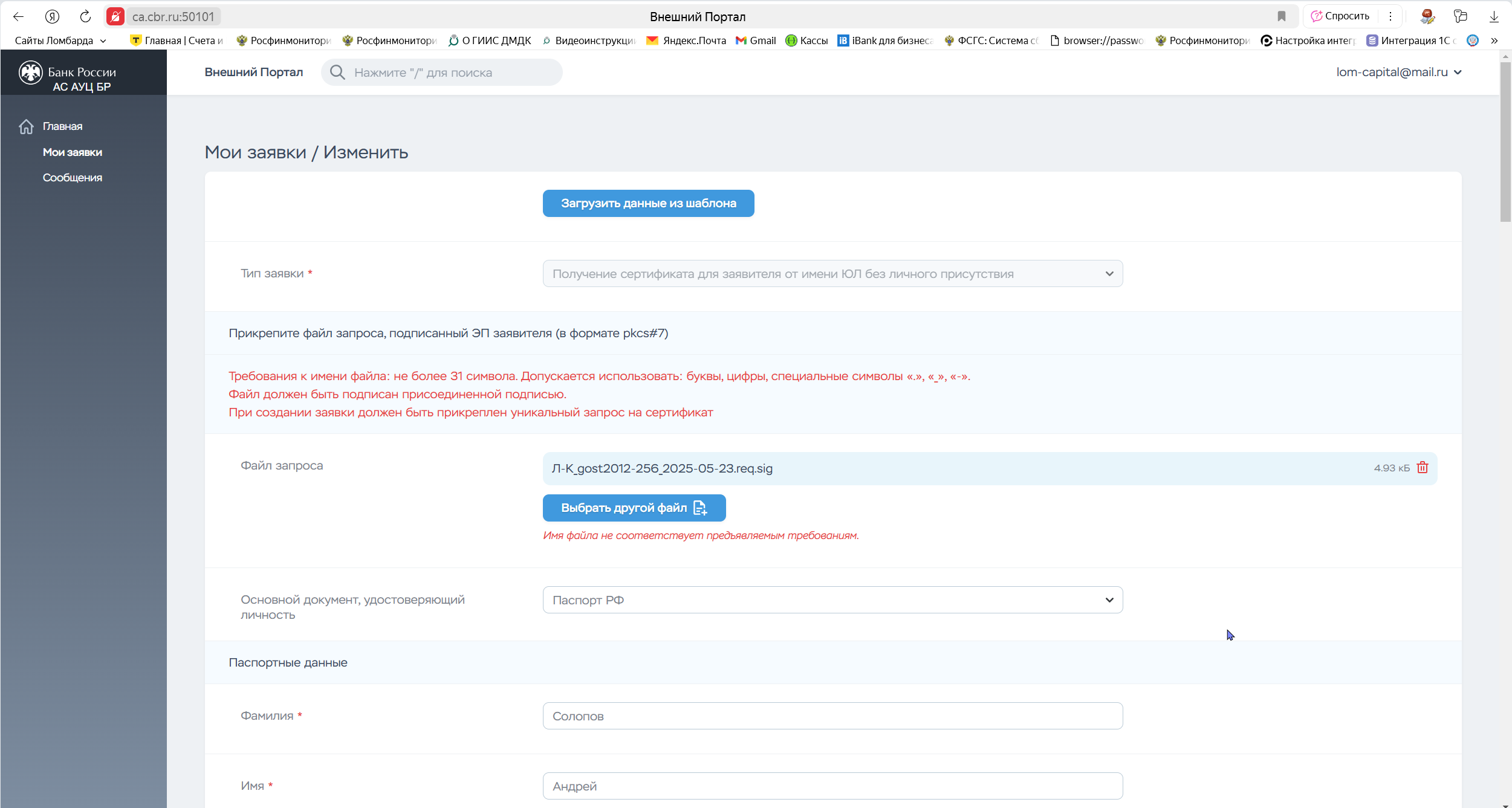Click the page vertical scrollbar thumb
The image size is (1512, 808).
1505,142
